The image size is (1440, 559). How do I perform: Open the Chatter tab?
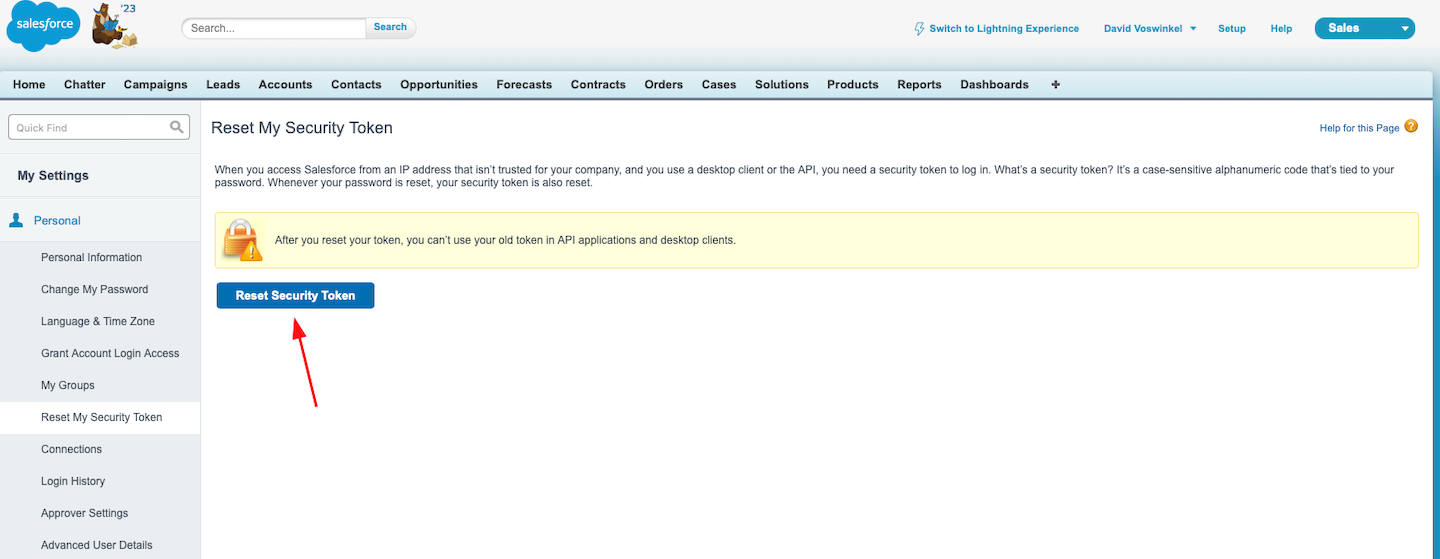point(85,85)
